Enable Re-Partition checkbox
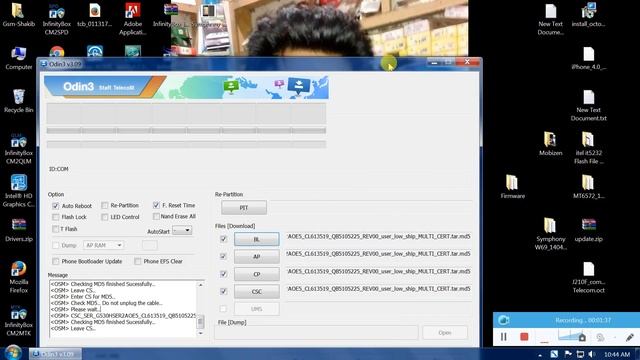 coord(104,205)
